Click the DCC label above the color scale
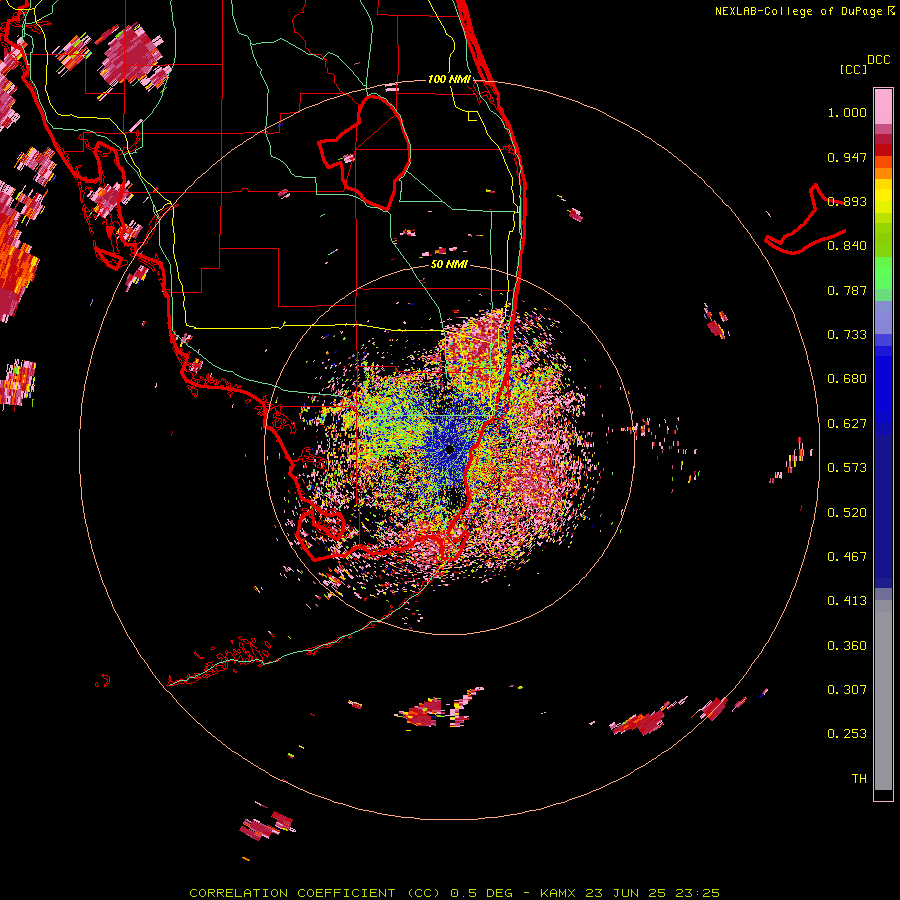This screenshot has width=900, height=900. coord(878,60)
